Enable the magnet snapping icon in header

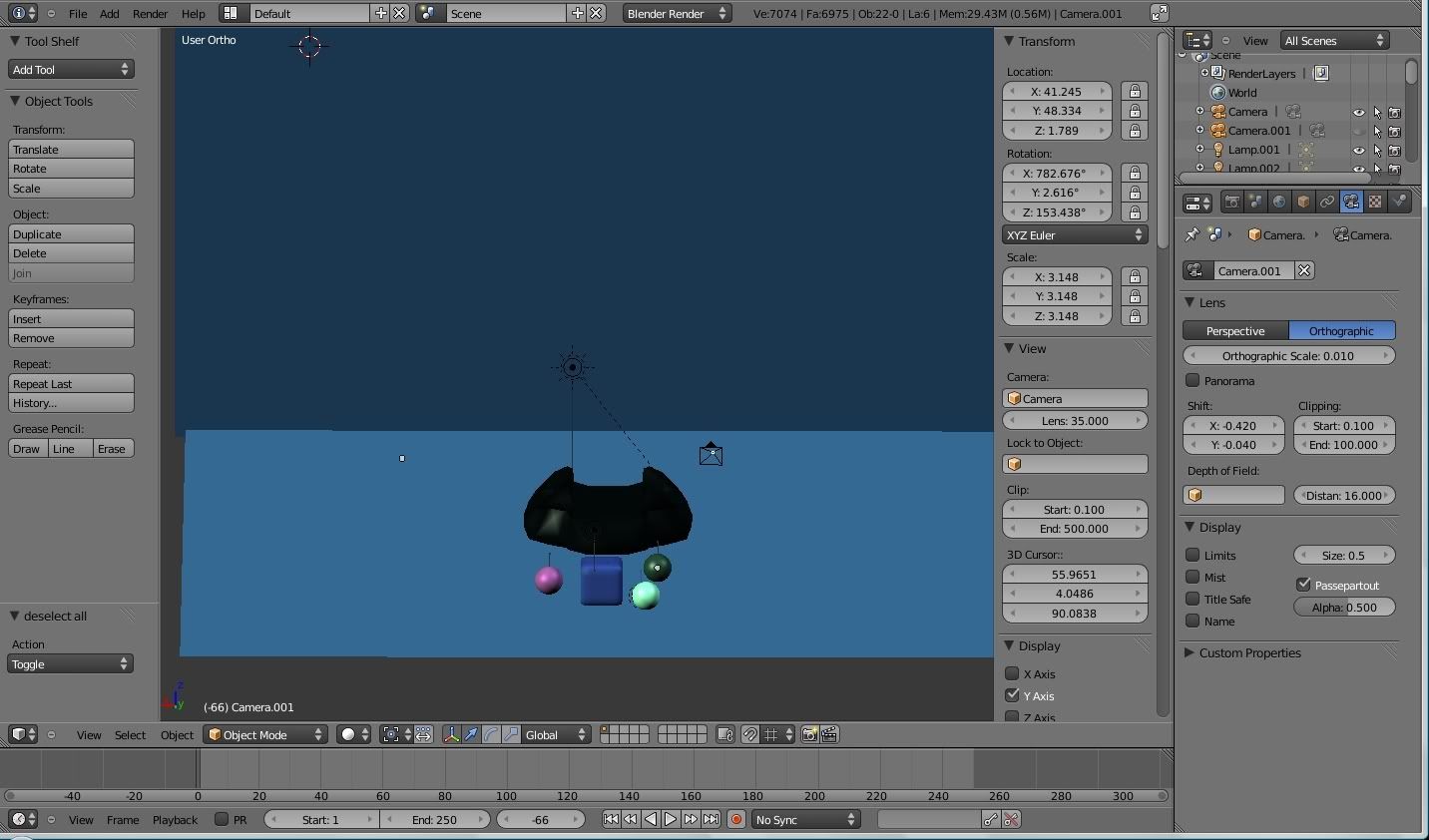[750, 735]
